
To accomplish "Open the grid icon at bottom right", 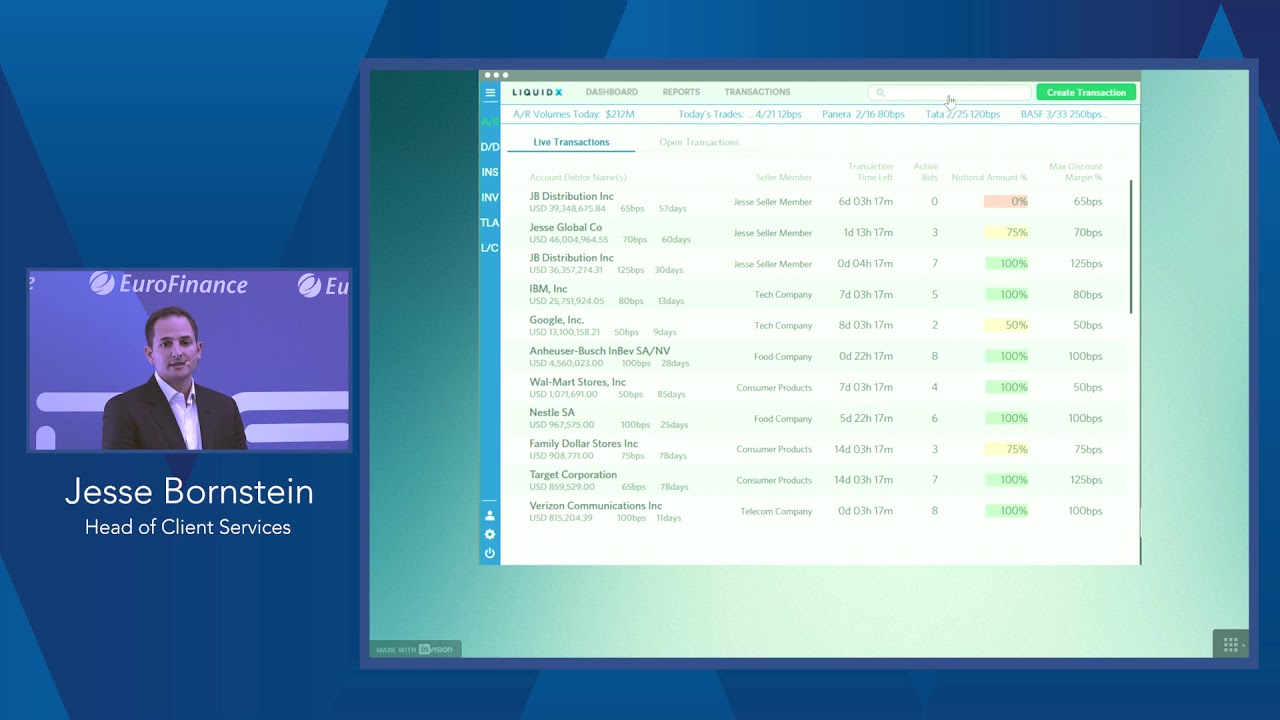I will (1231, 644).
